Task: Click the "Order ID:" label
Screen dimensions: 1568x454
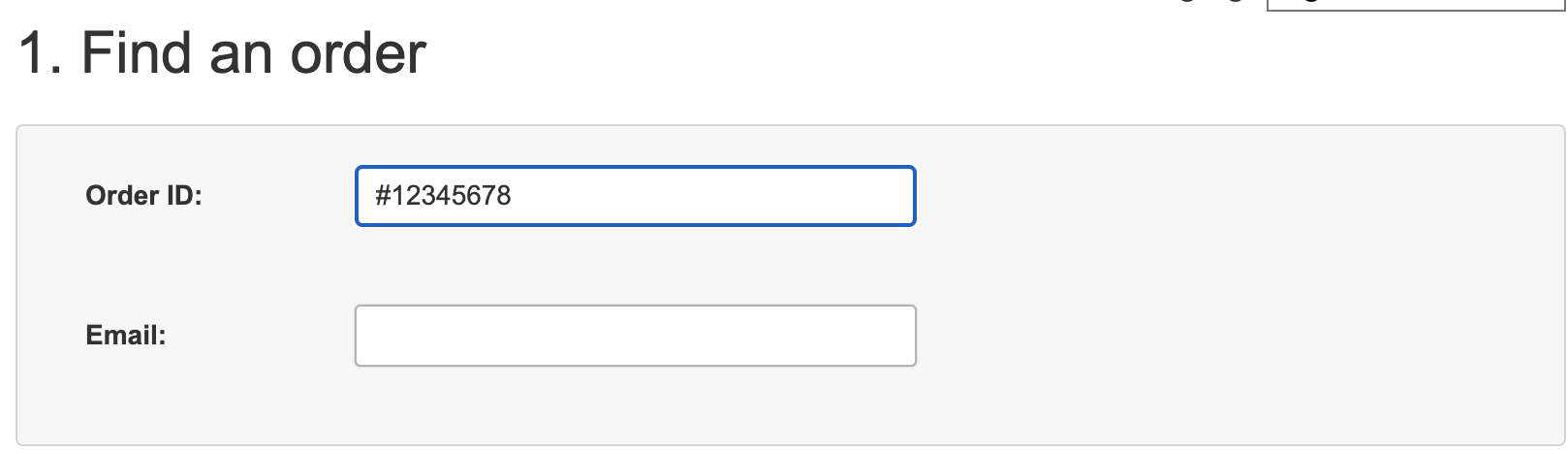Action: tap(143, 196)
